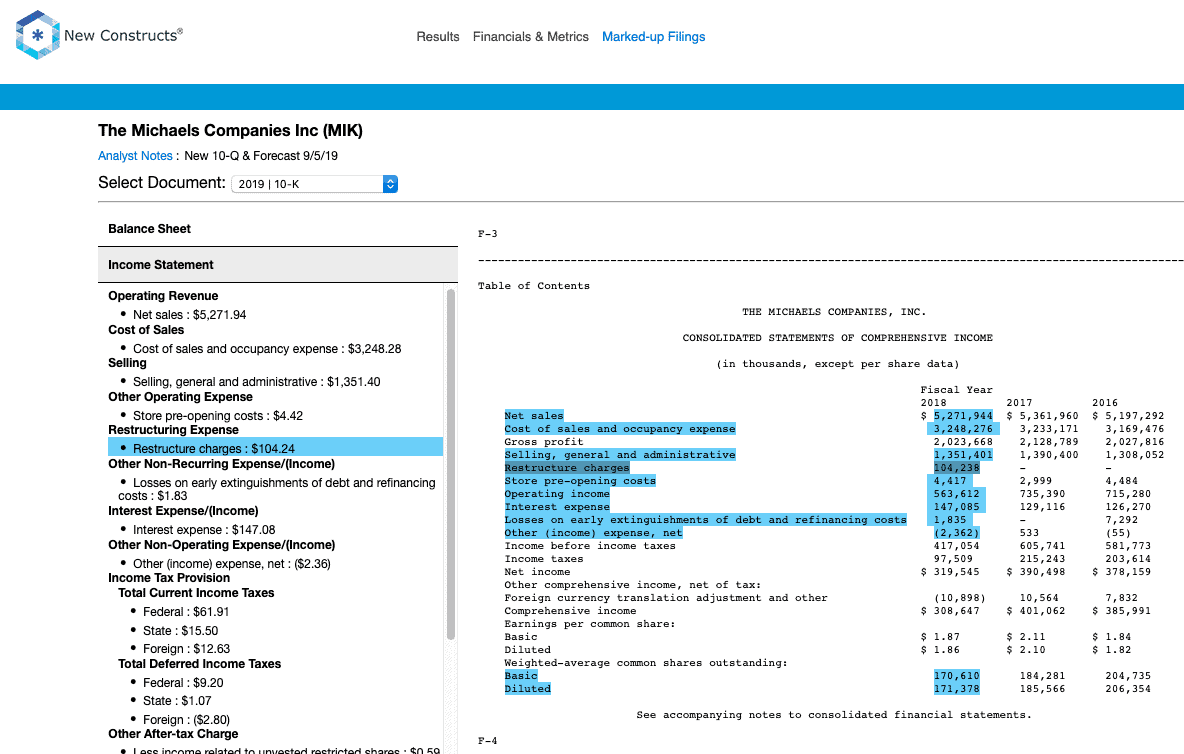Image resolution: width=1184 pixels, height=754 pixels.
Task: Click Other Non-Recurring Expense/(Income) heading
Action: point(221,464)
